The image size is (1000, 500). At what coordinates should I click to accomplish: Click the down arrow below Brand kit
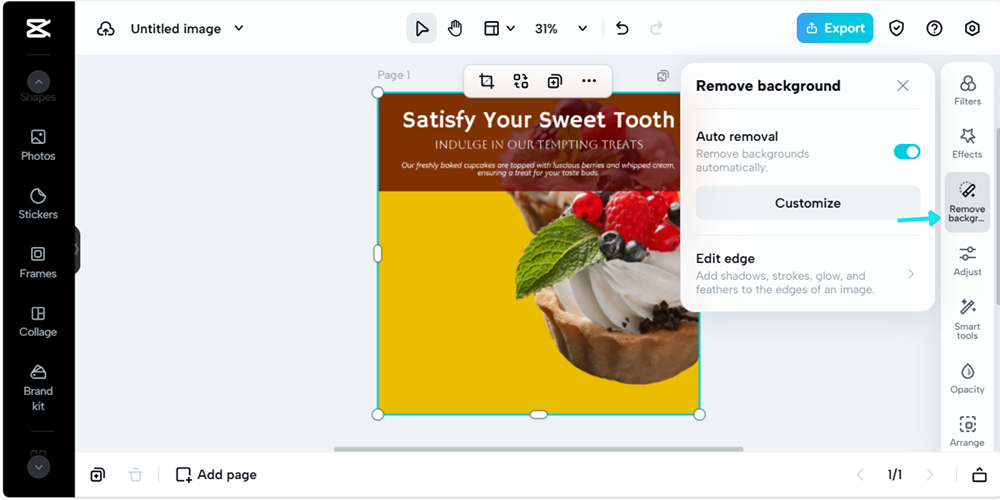38,467
